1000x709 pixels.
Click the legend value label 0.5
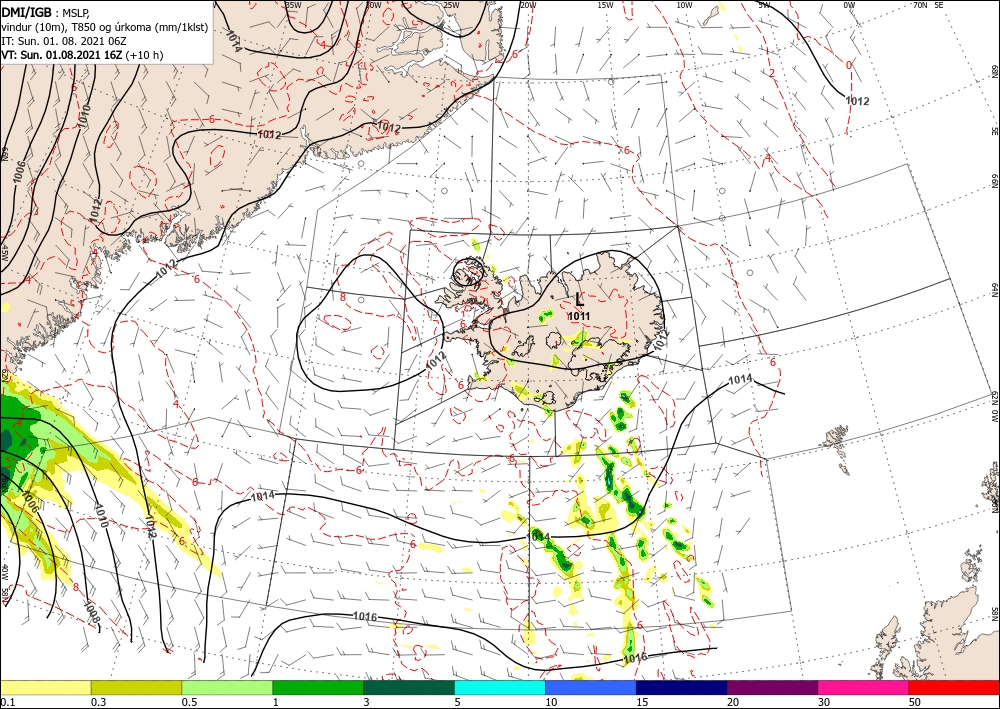[189, 702]
